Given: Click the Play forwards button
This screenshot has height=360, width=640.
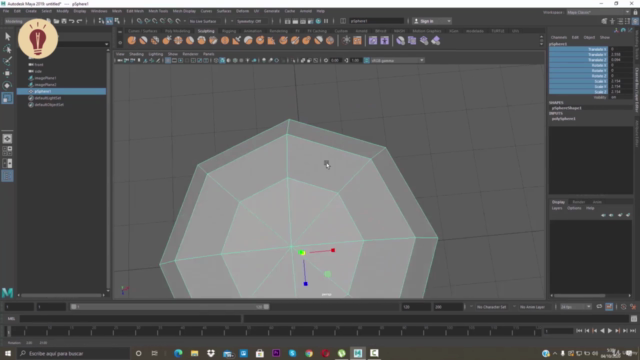Looking at the screenshot, I should click(610, 331).
